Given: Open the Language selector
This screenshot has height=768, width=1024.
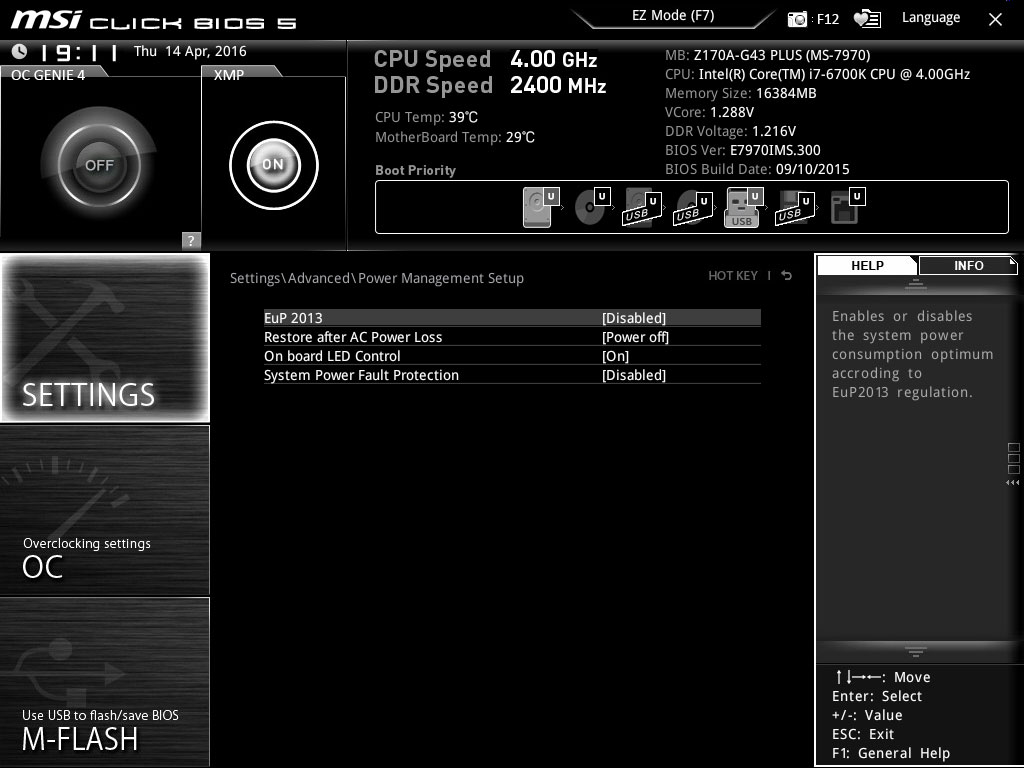Looking at the screenshot, I should pos(931,18).
